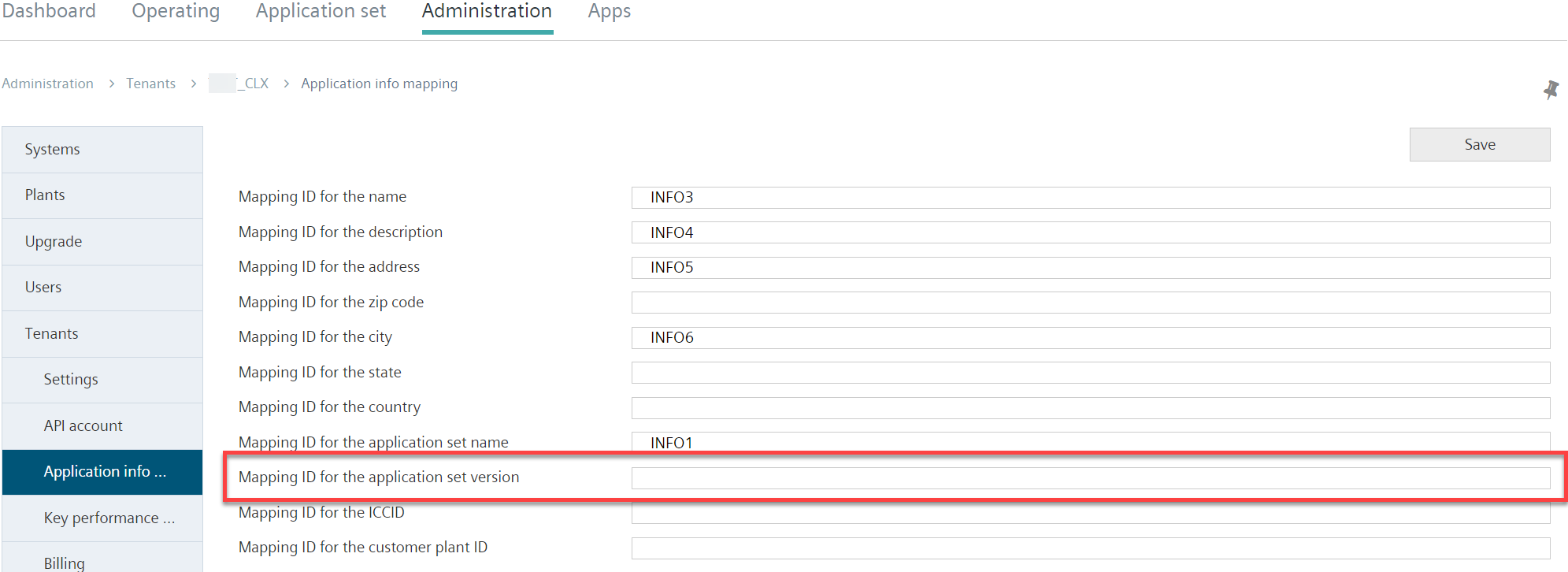Click the Save button

(1480, 144)
